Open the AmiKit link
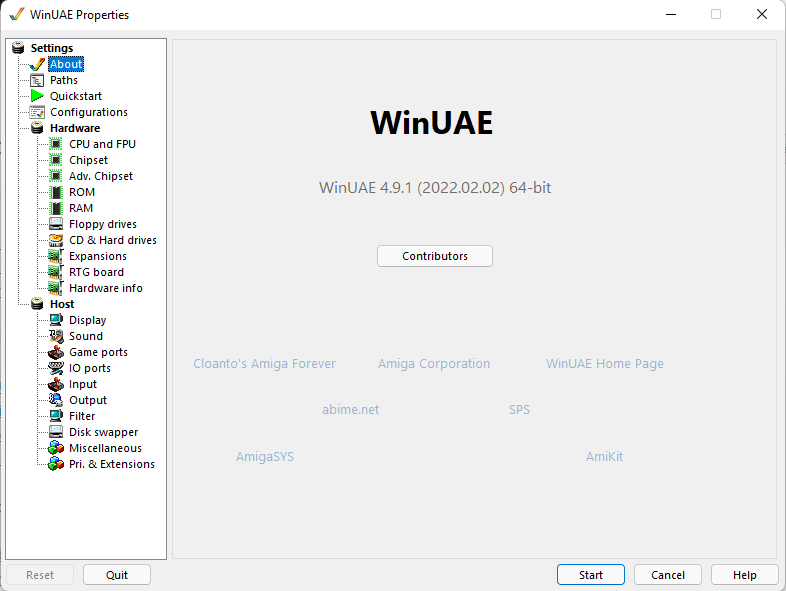 click(x=605, y=457)
